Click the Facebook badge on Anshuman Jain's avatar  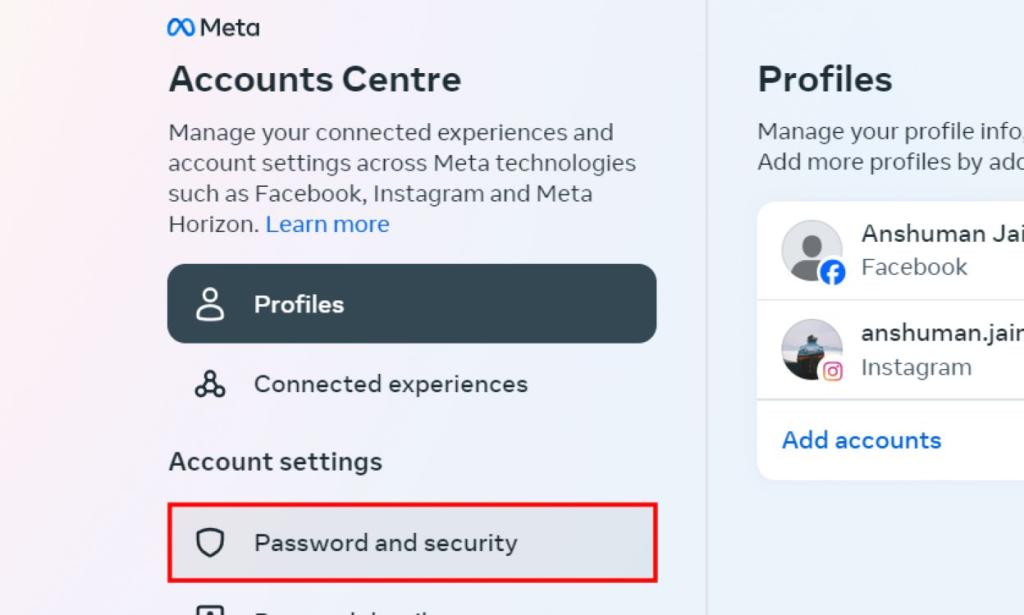(x=832, y=270)
